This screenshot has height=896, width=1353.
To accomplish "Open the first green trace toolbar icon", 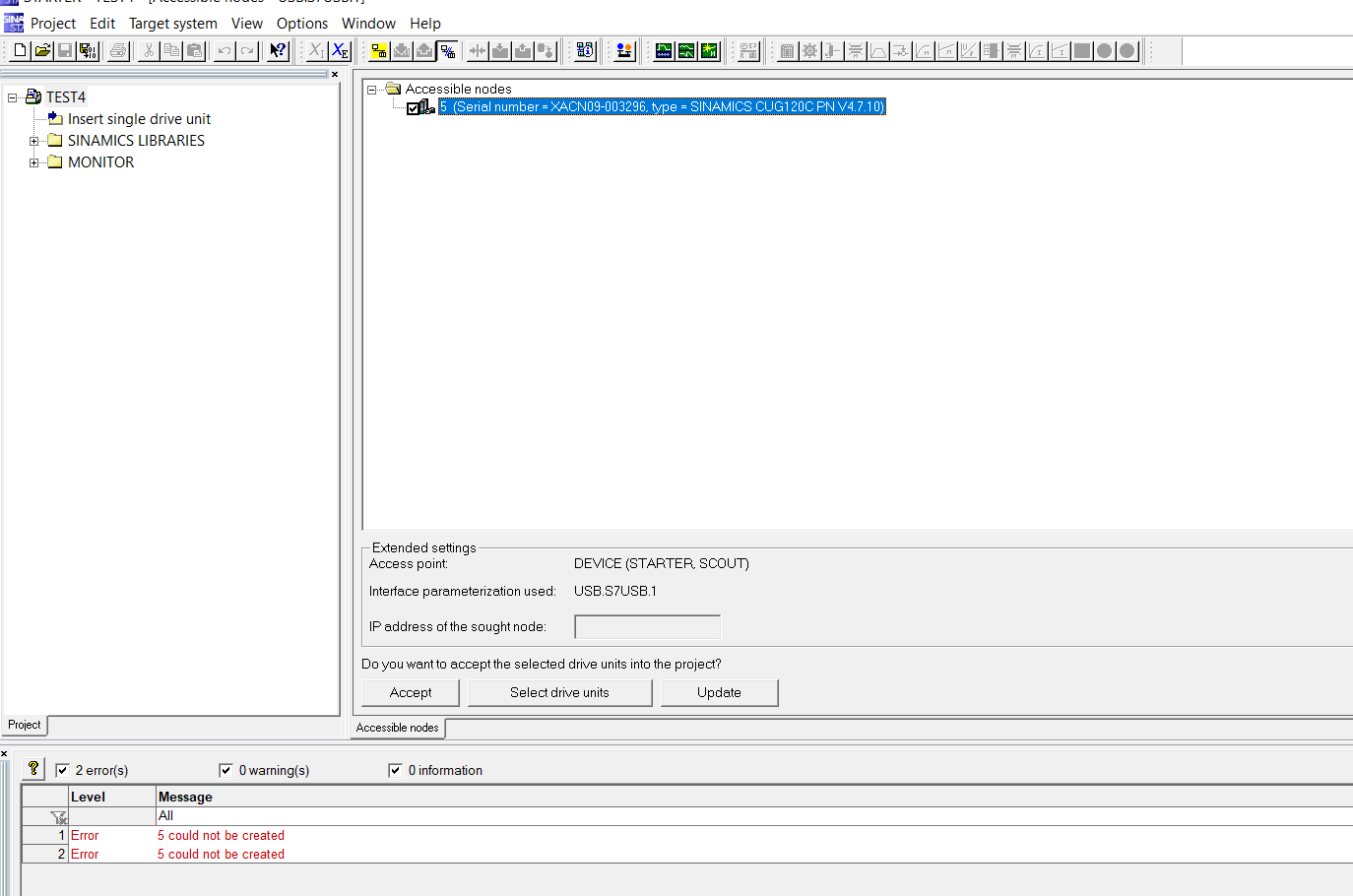I will point(664,50).
